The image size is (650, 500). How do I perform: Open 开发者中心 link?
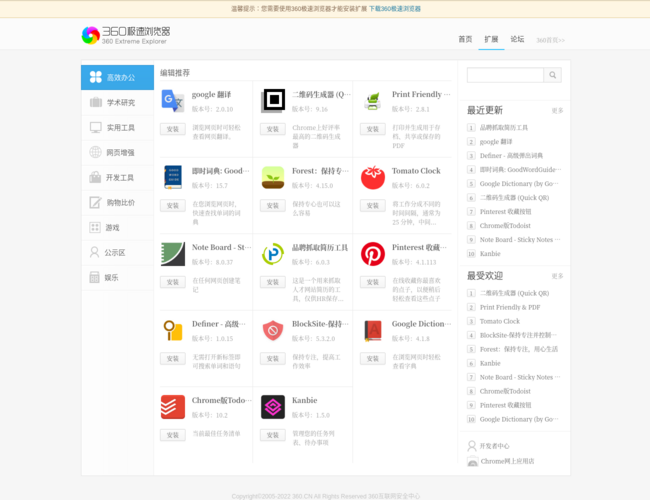coord(495,446)
